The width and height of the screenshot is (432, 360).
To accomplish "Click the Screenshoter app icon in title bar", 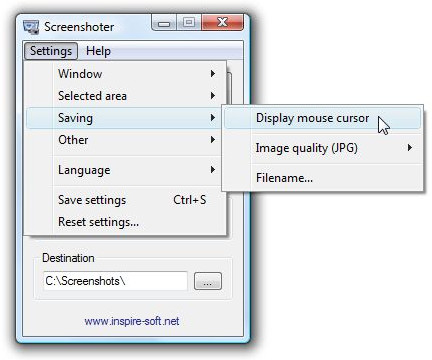I will [31, 27].
